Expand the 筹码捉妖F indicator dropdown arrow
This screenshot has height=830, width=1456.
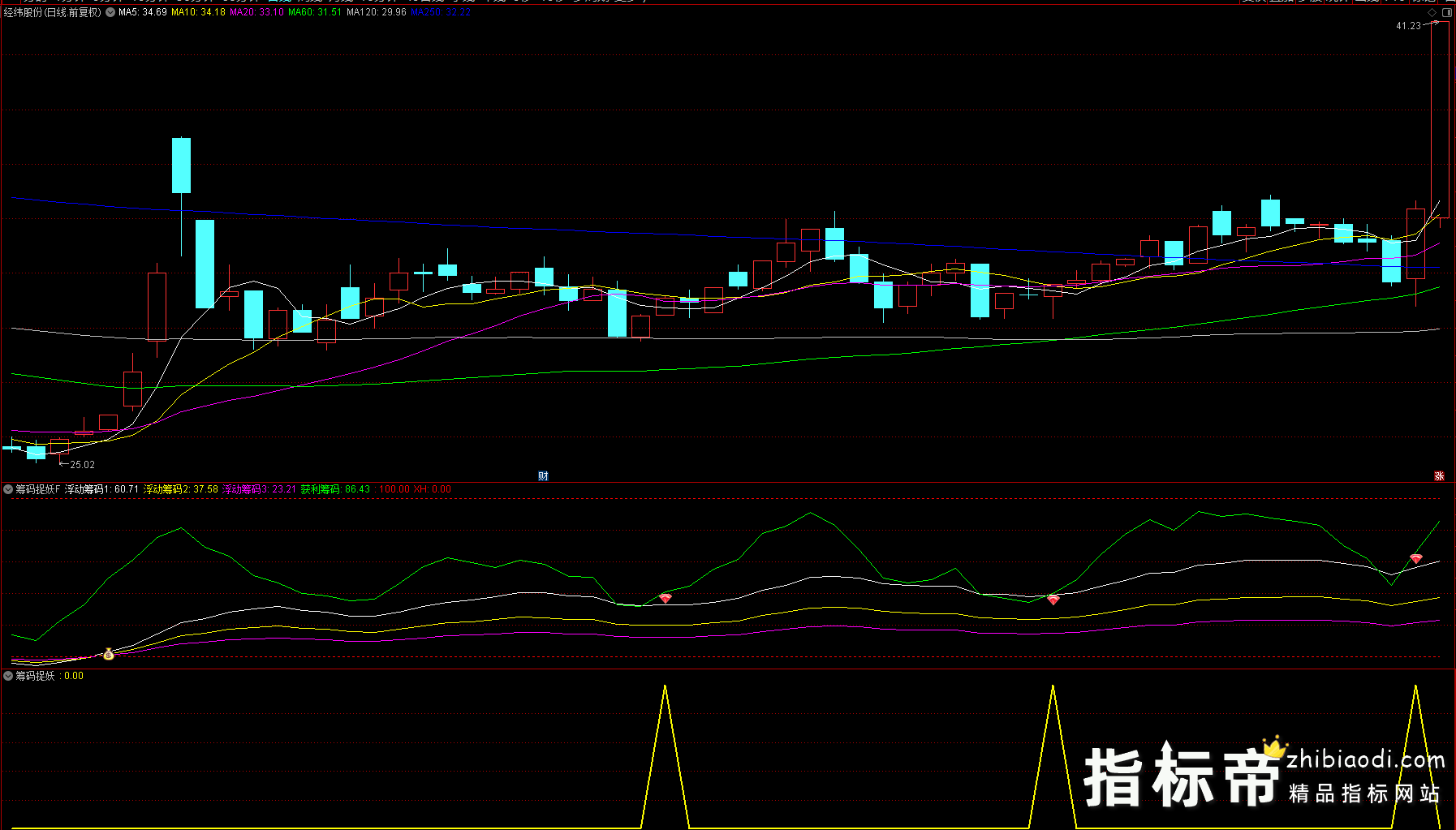[x=8, y=489]
